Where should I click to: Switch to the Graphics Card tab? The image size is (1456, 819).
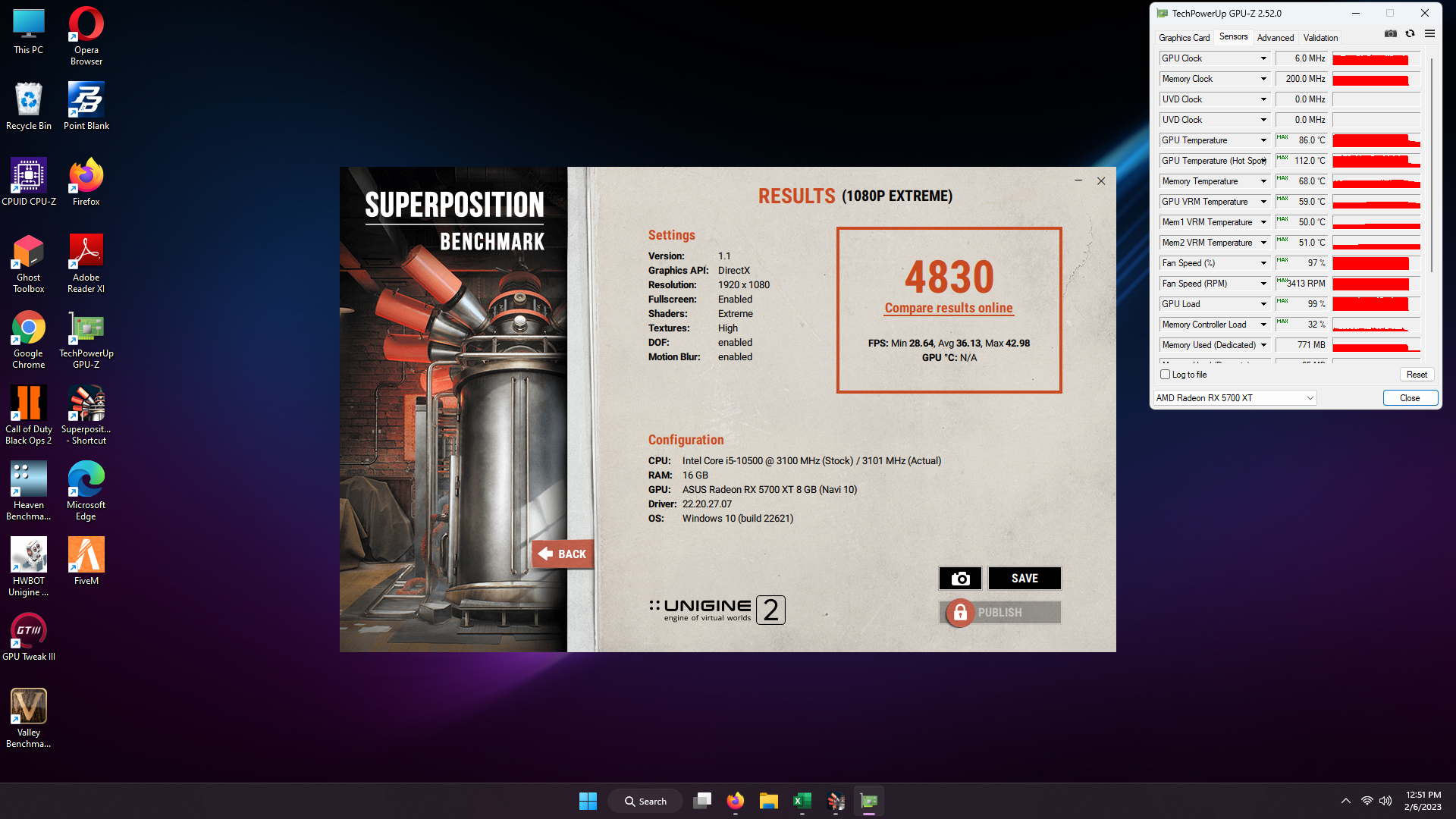(x=1184, y=37)
